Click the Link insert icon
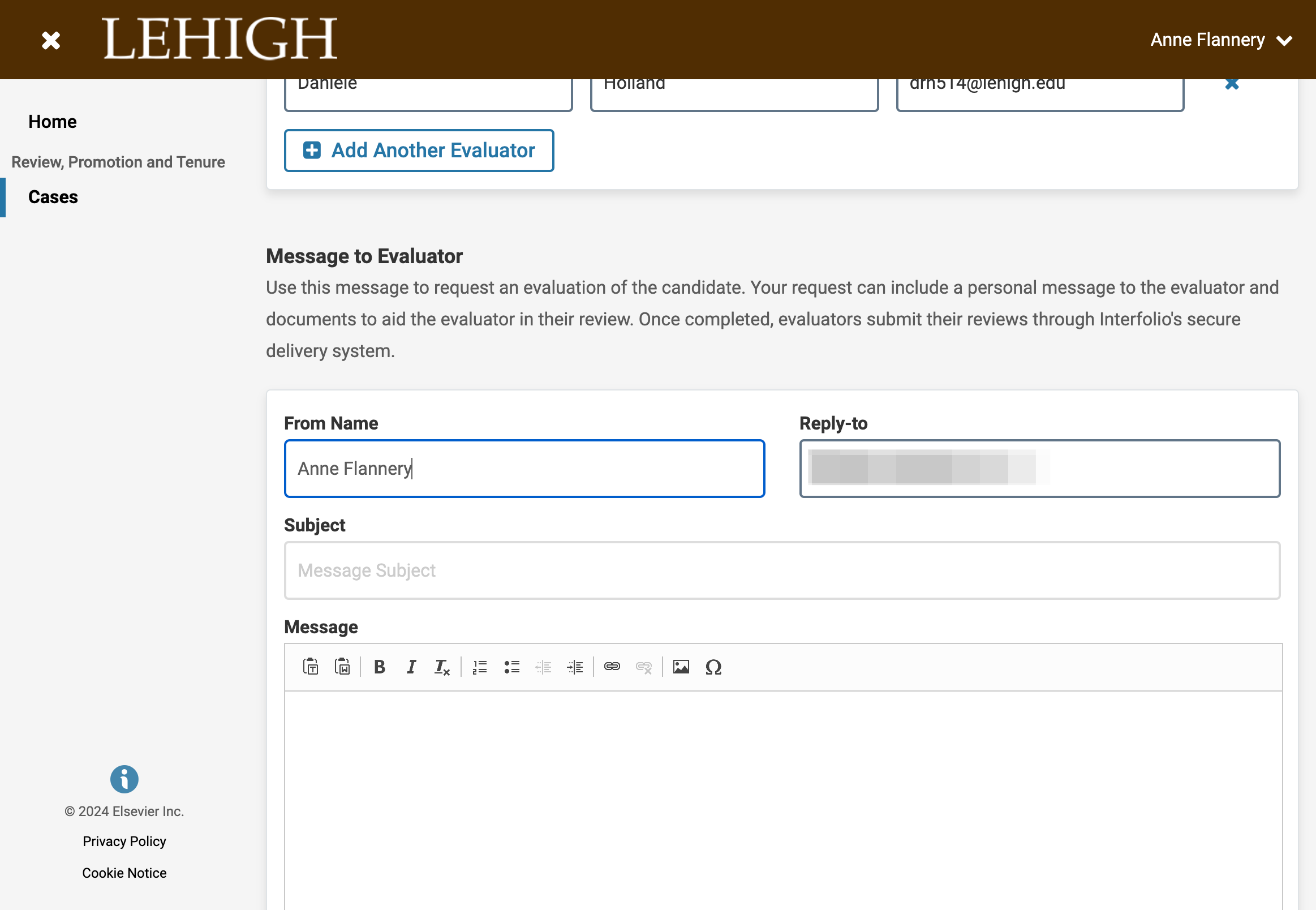Screen dimensions: 1316x910 [x=612, y=667]
